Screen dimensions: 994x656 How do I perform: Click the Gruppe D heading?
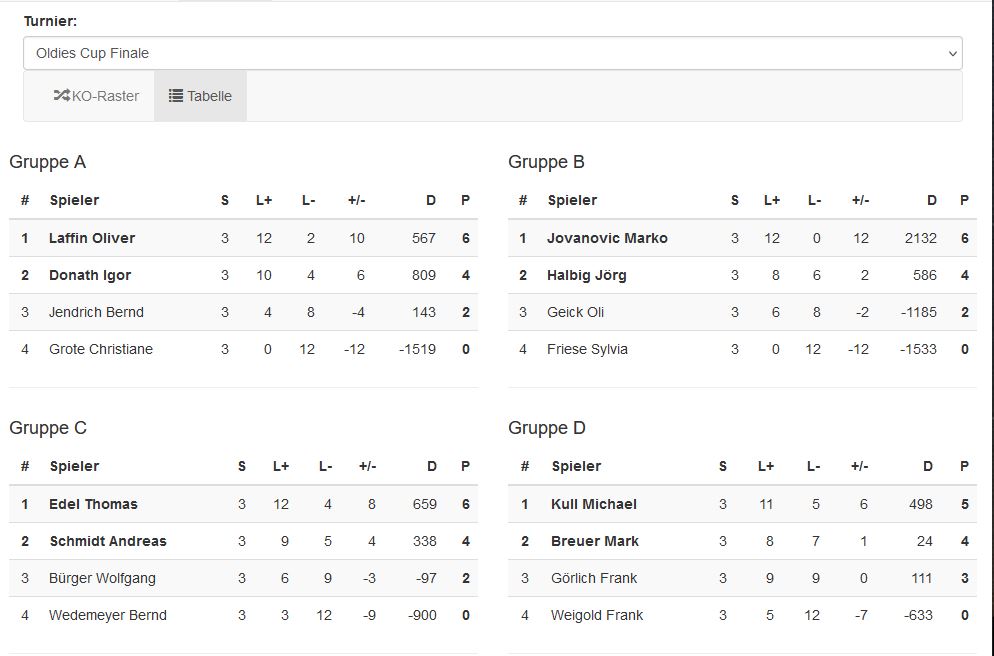pyautogui.click(x=546, y=428)
